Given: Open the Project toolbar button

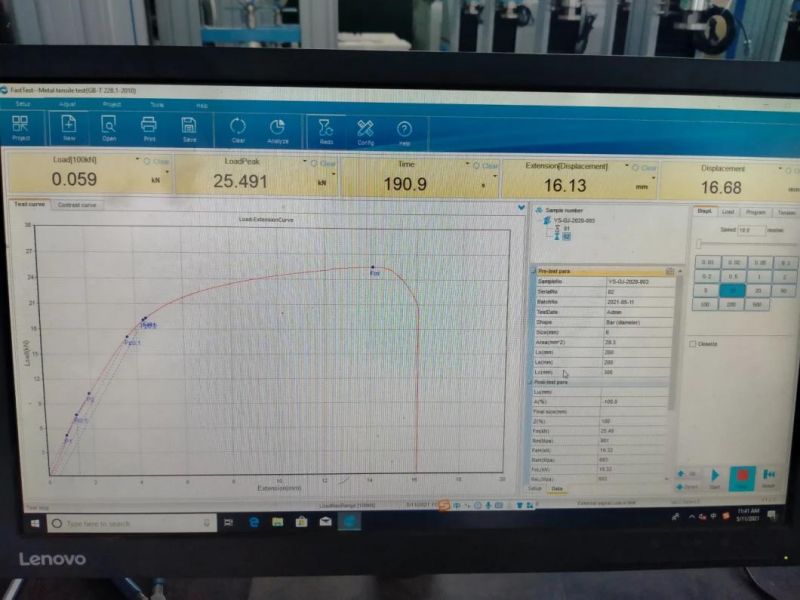Looking at the screenshot, I should click(x=20, y=128).
